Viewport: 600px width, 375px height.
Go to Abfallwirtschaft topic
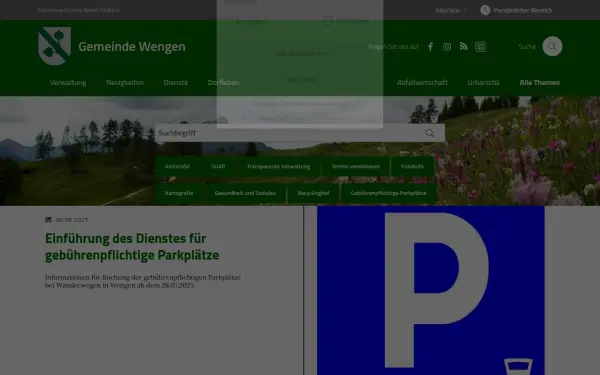point(422,83)
